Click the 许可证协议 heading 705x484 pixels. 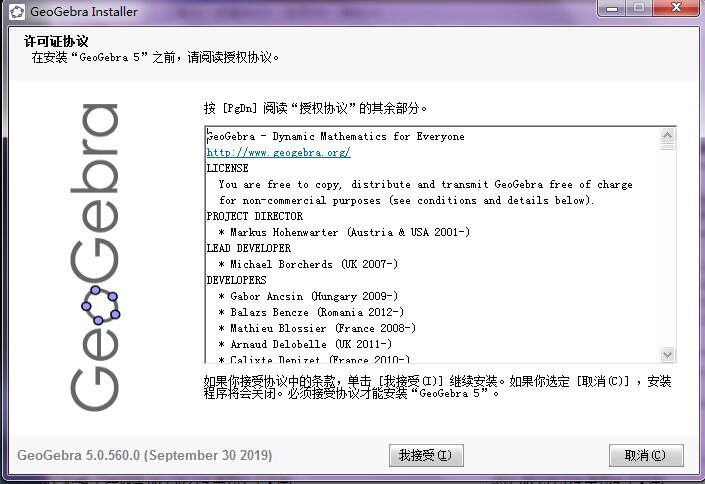click(x=56, y=41)
